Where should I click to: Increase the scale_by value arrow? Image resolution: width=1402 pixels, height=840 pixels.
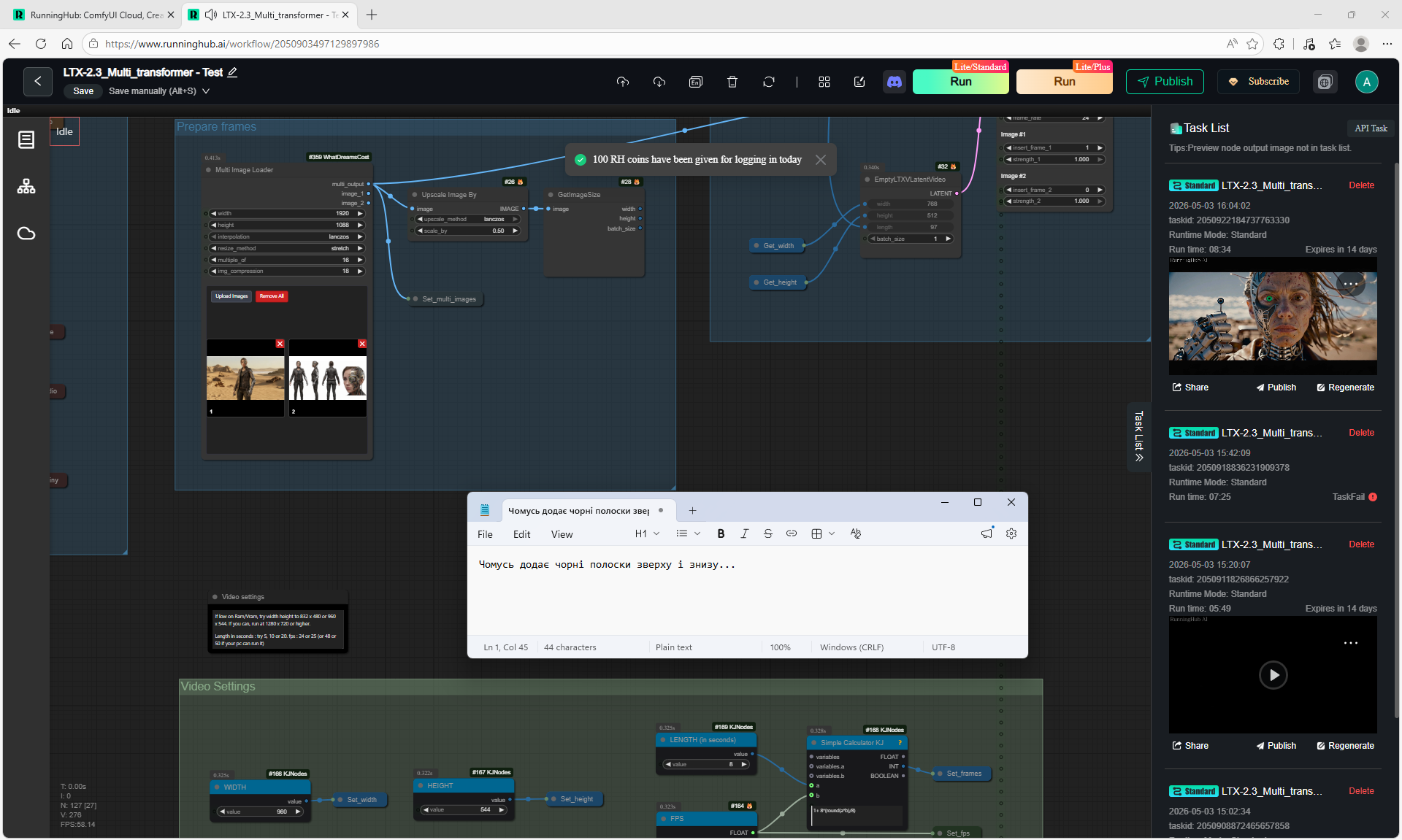tap(515, 231)
